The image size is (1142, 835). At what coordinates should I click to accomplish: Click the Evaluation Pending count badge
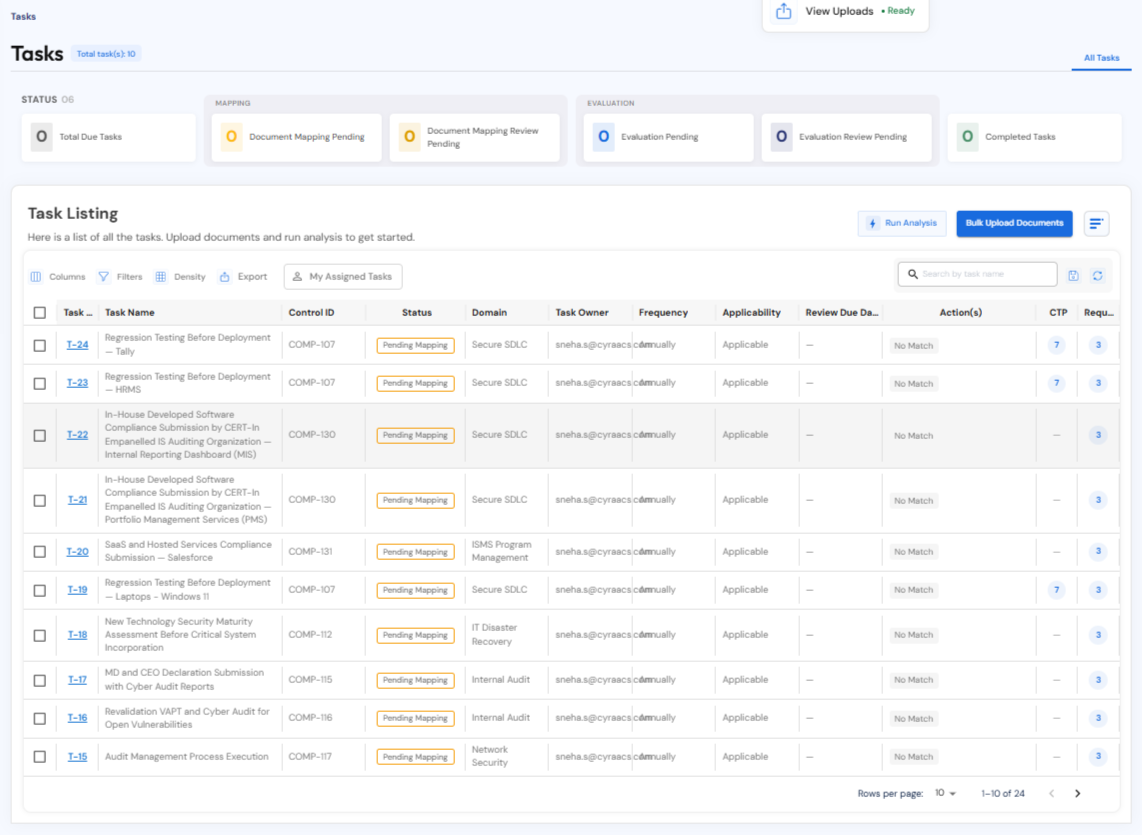click(x=603, y=137)
